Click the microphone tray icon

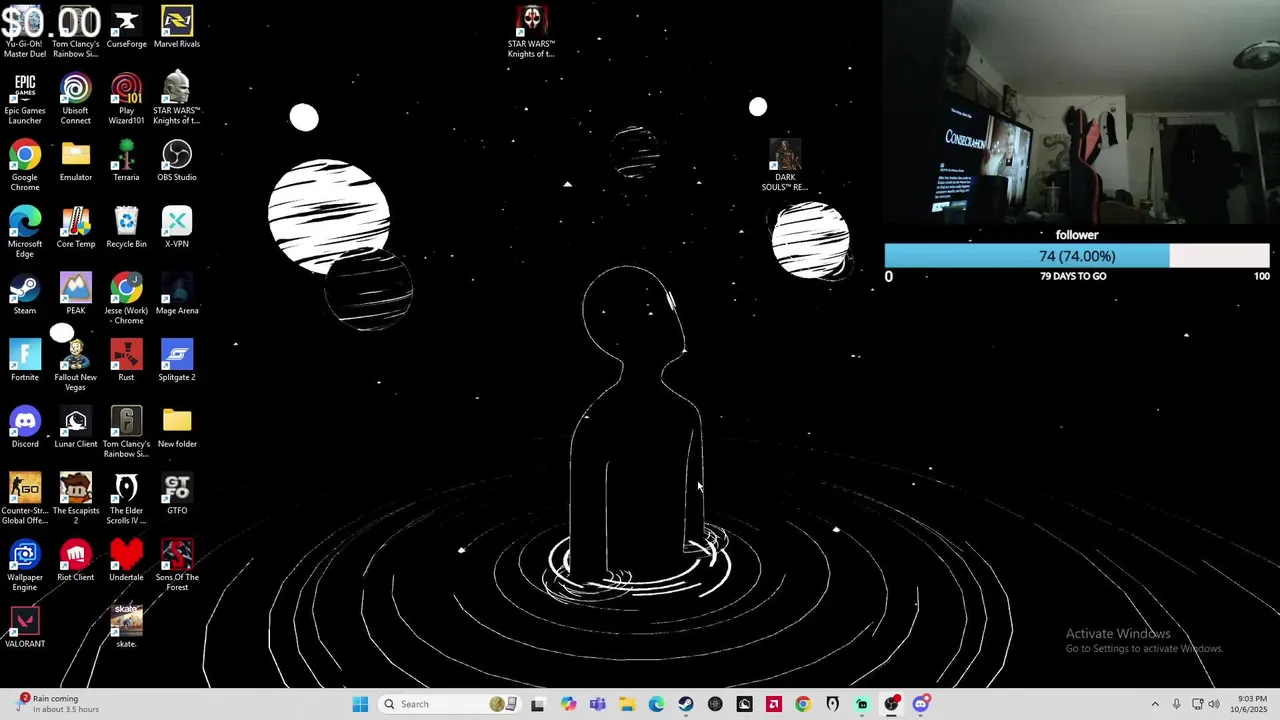[x=1176, y=704]
